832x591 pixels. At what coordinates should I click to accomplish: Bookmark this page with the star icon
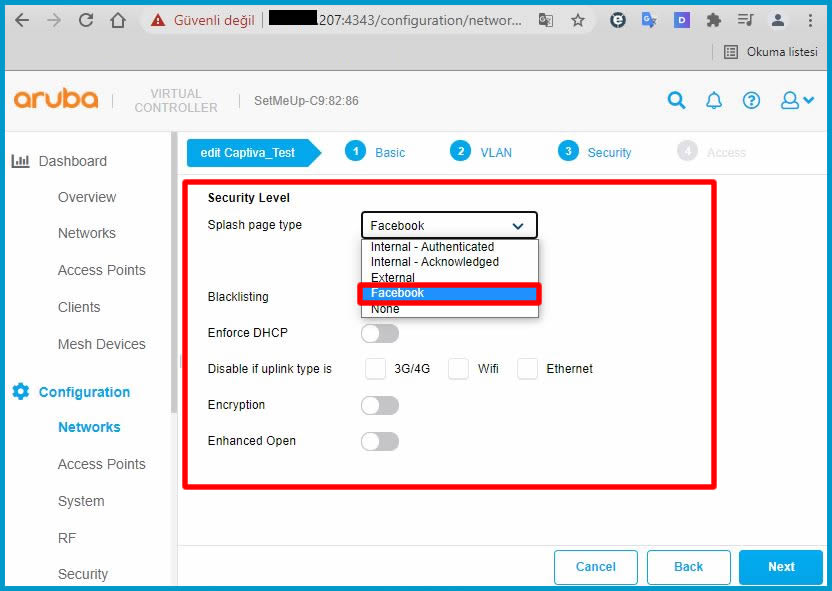coord(578,21)
